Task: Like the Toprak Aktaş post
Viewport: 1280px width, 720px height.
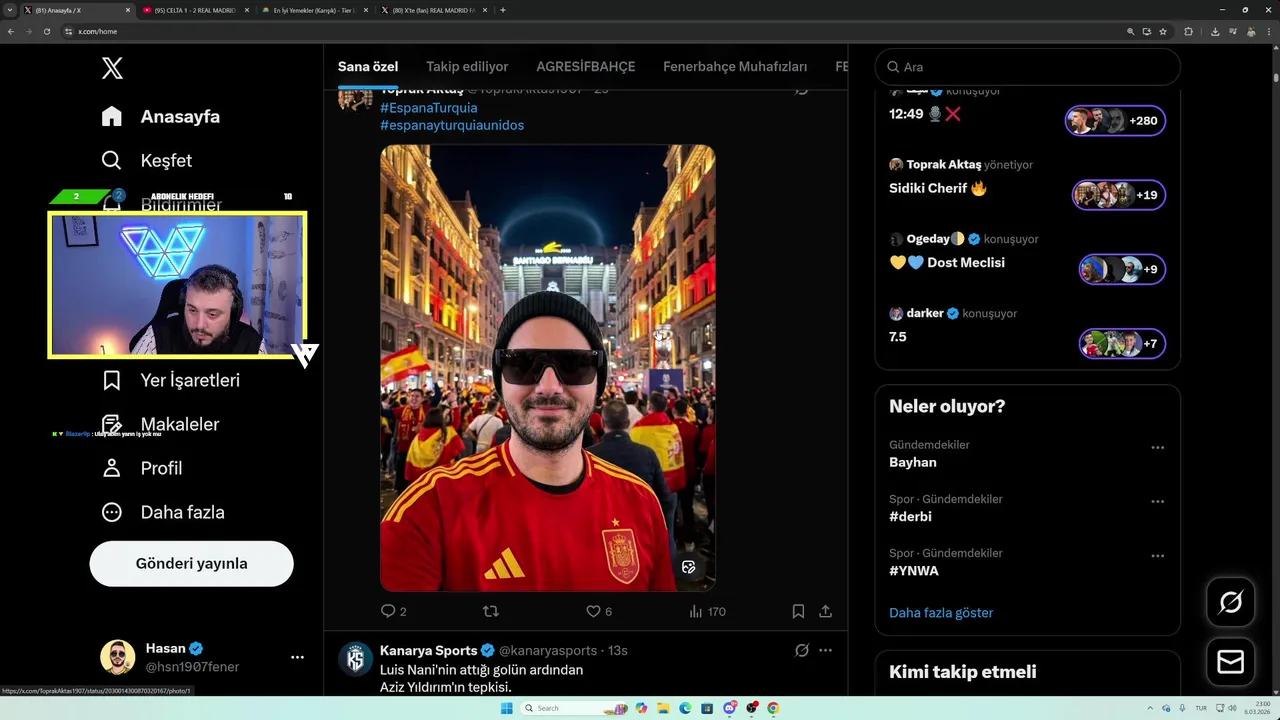Action: [598, 611]
